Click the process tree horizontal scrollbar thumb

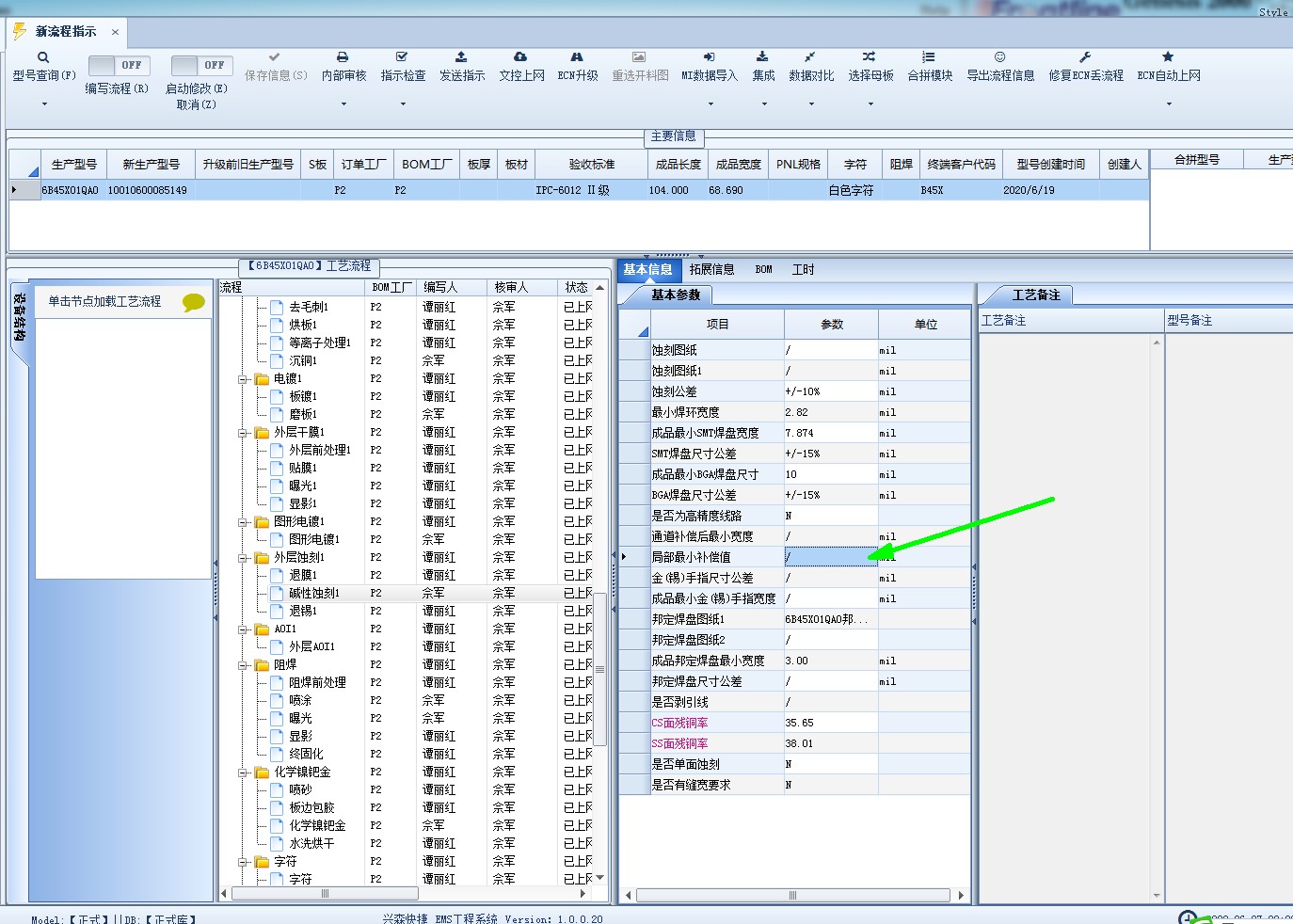pos(325,893)
